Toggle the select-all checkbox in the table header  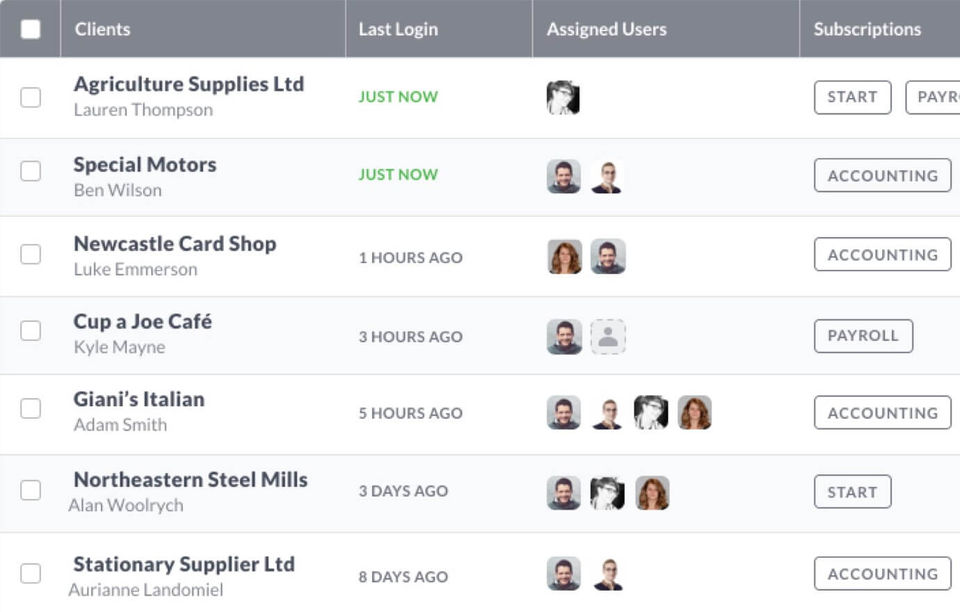click(x=31, y=29)
